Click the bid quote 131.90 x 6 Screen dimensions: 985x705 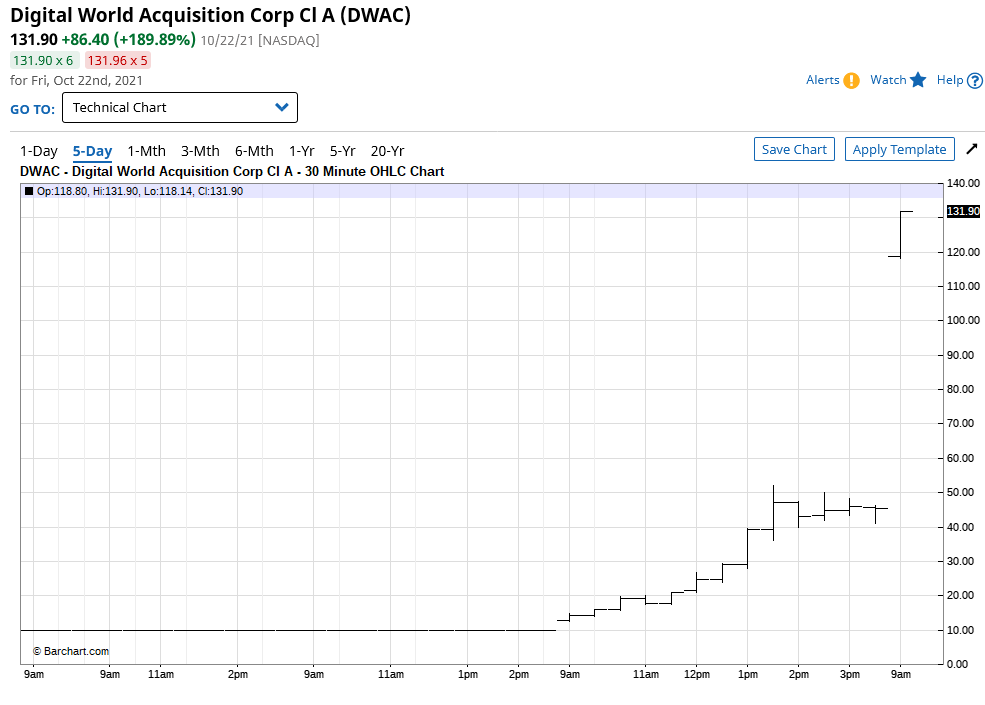point(43,61)
